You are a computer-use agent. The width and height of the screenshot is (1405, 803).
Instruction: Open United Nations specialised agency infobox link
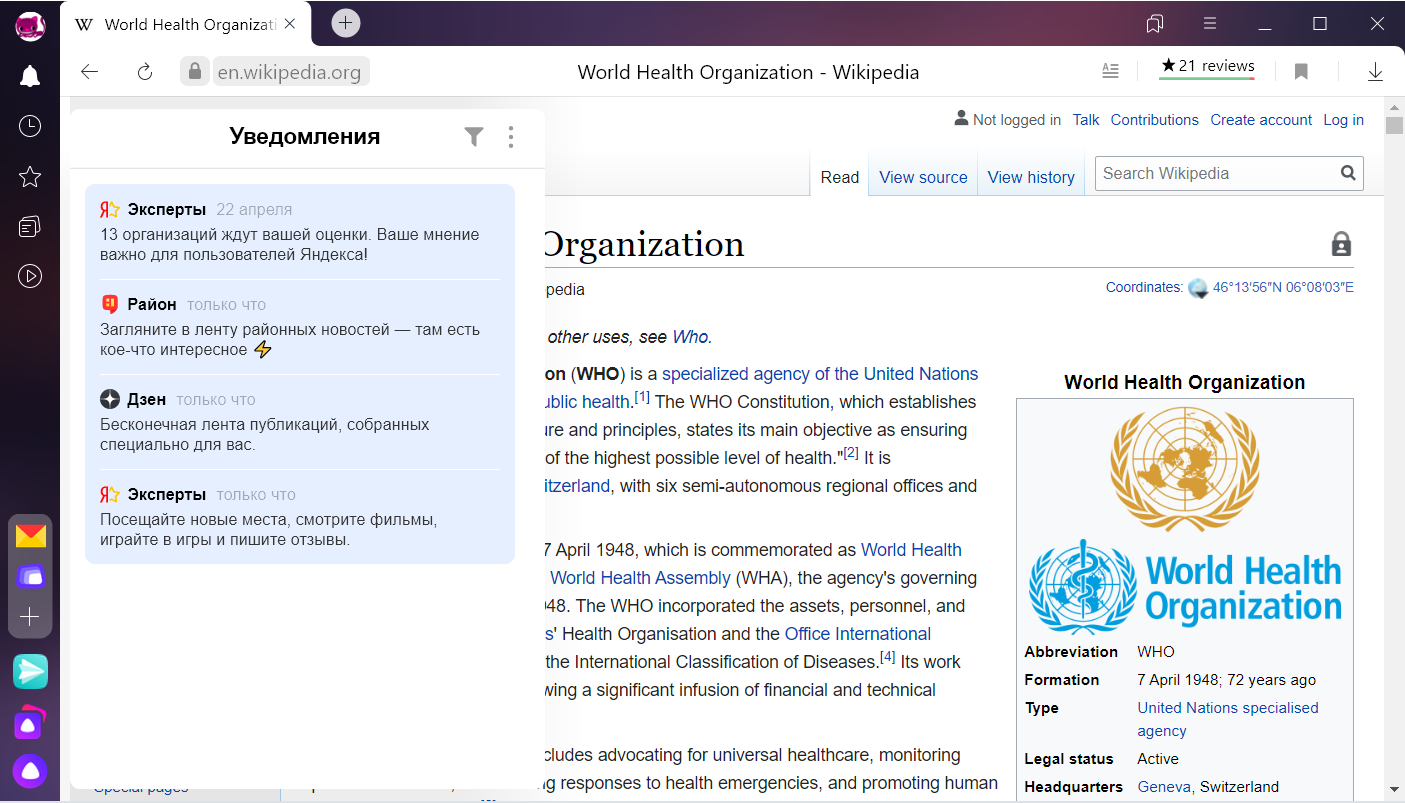pyautogui.click(x=1228, y=719)
